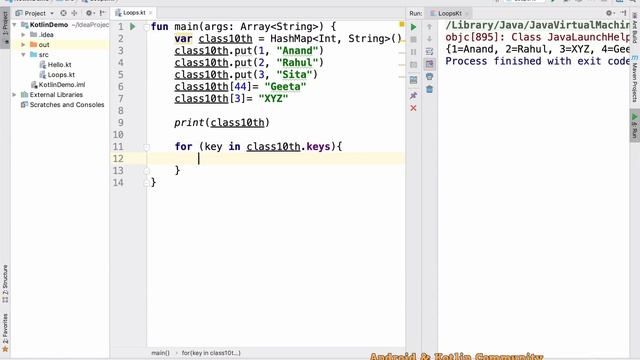Click the Collapse All icon in Project panel
Viewport: 640px width, 360px height.
point(74,13)
